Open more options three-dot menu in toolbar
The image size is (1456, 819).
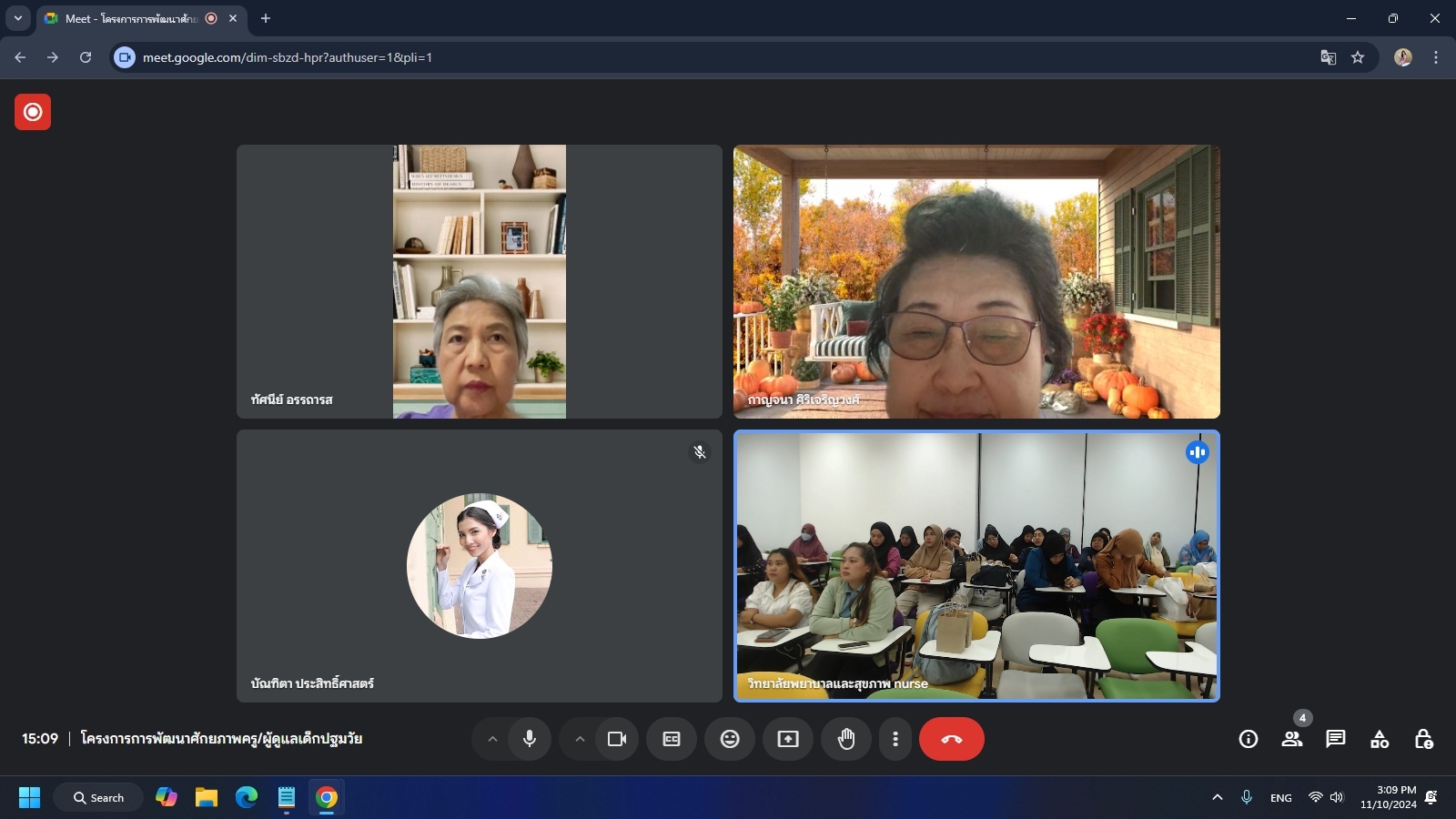pos(895,739)
